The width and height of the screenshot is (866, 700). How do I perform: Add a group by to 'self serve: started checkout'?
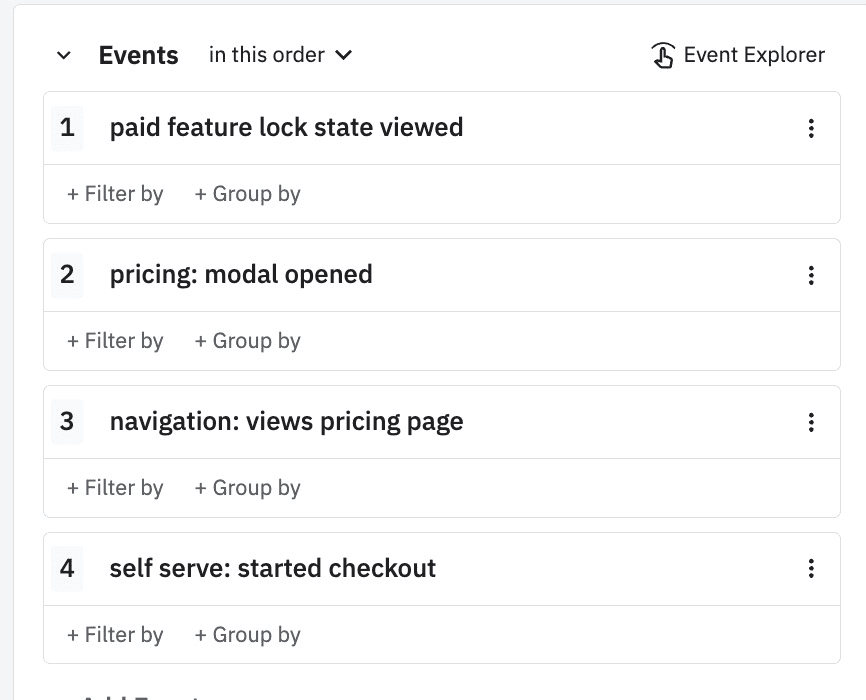click(x=247, y=634)
